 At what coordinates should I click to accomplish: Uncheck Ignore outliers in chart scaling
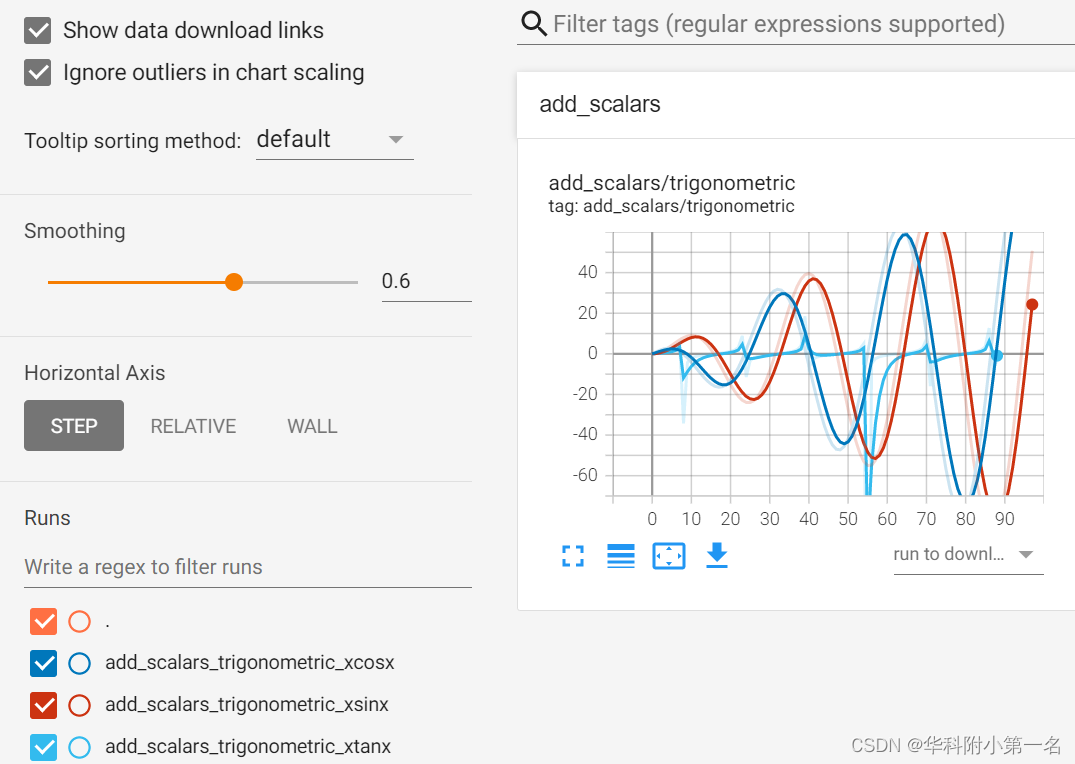tap(37, 72)
